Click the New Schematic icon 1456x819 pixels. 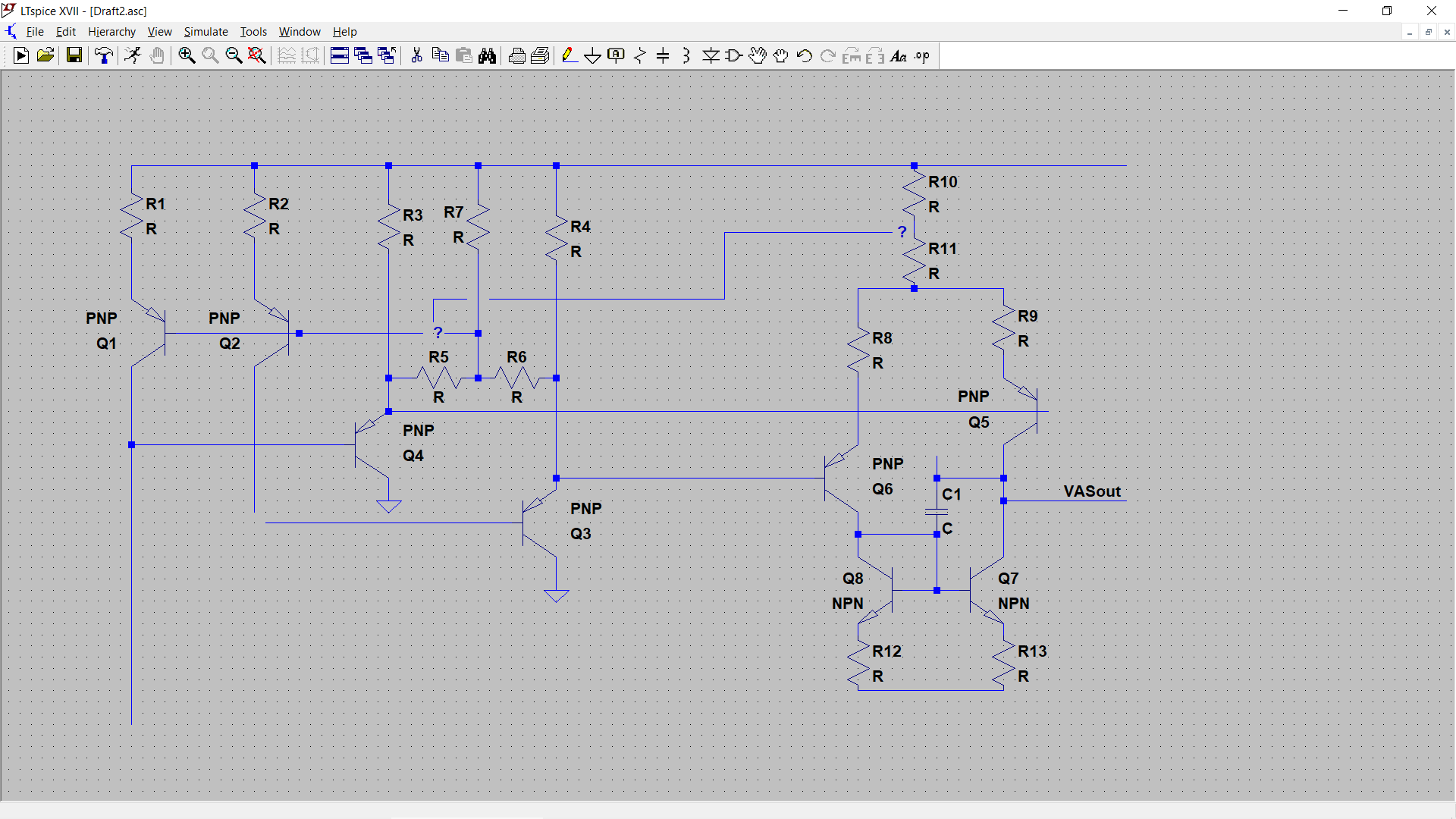tap(21, 55)
